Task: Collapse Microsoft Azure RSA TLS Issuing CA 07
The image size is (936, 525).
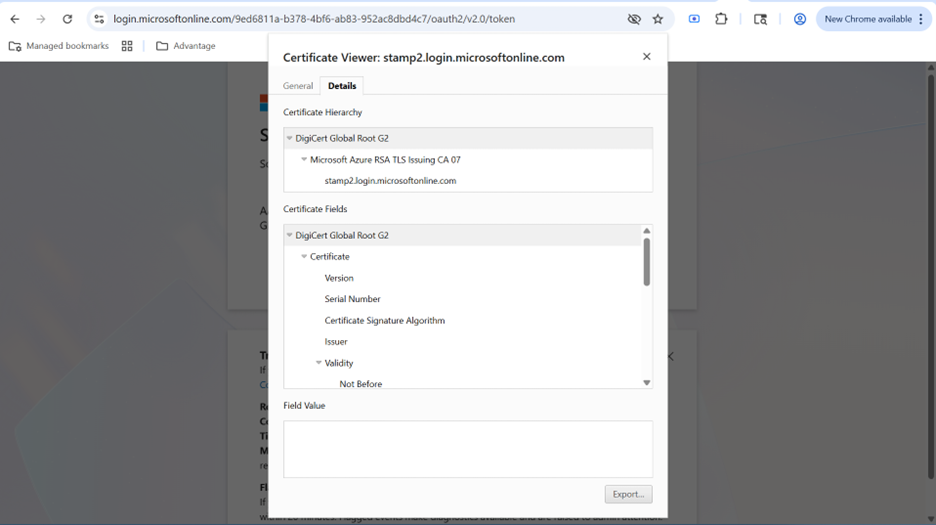Action: 304,159
